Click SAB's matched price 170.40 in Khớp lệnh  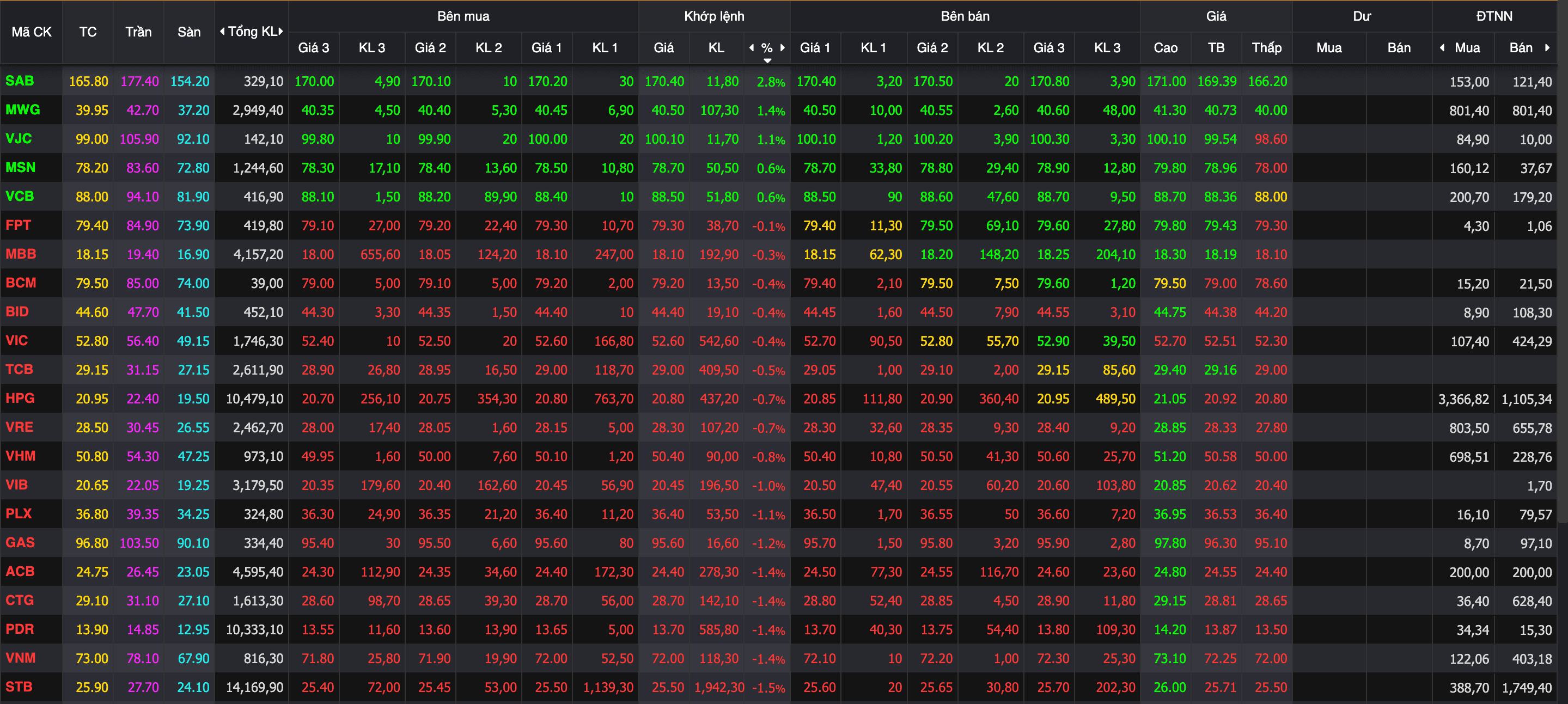664,82
